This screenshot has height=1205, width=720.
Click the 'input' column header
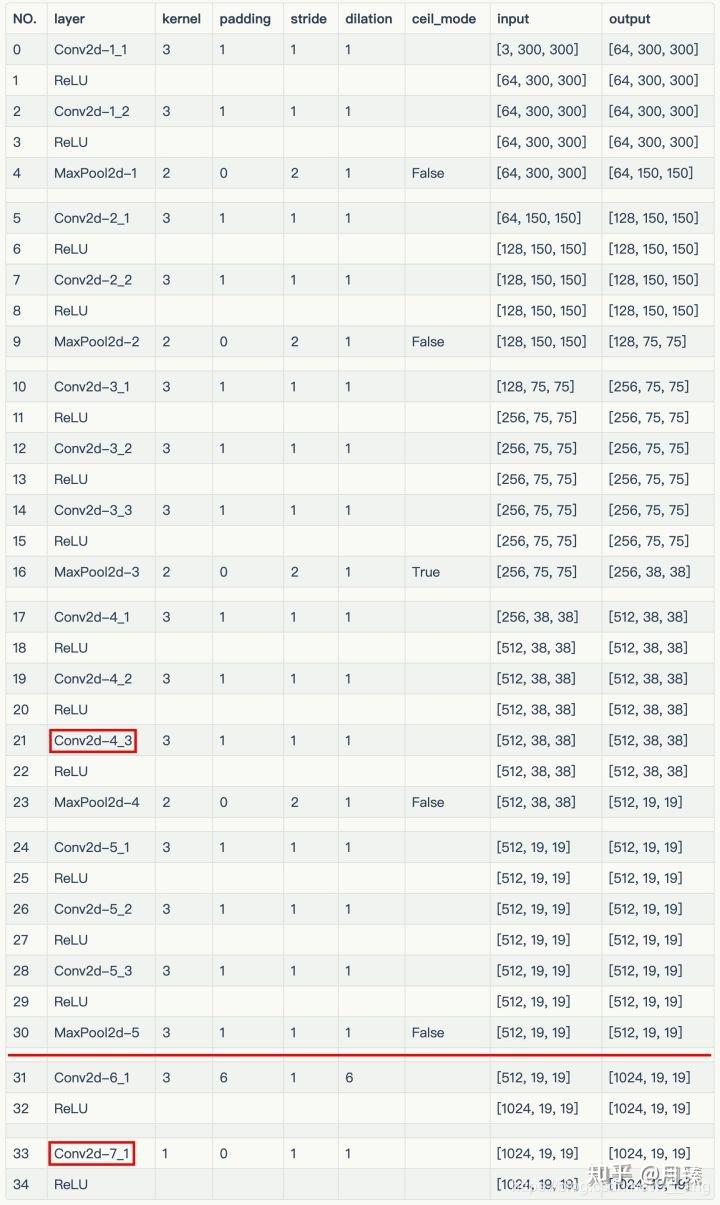pyautogui.click(x=513, y=19)
